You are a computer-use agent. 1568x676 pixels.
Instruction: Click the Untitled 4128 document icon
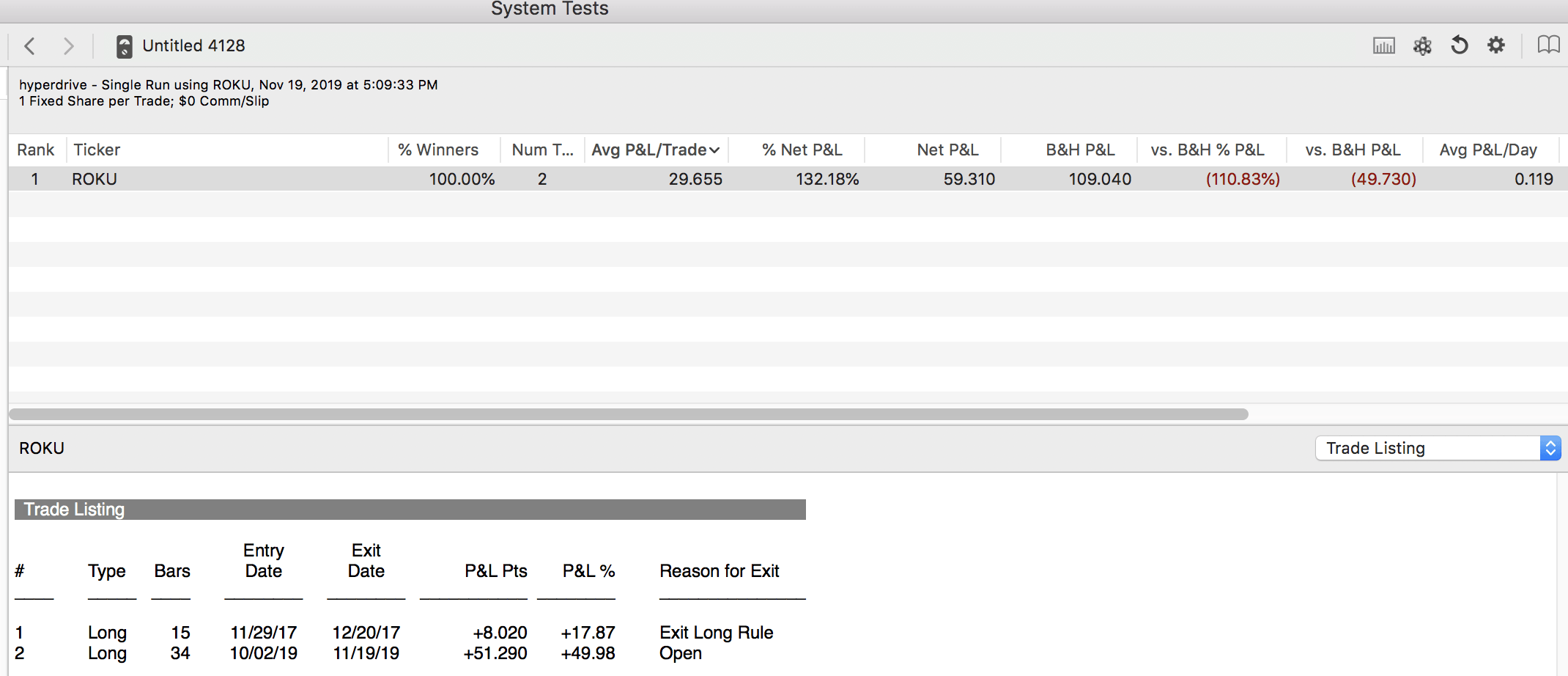click(125, 46)
